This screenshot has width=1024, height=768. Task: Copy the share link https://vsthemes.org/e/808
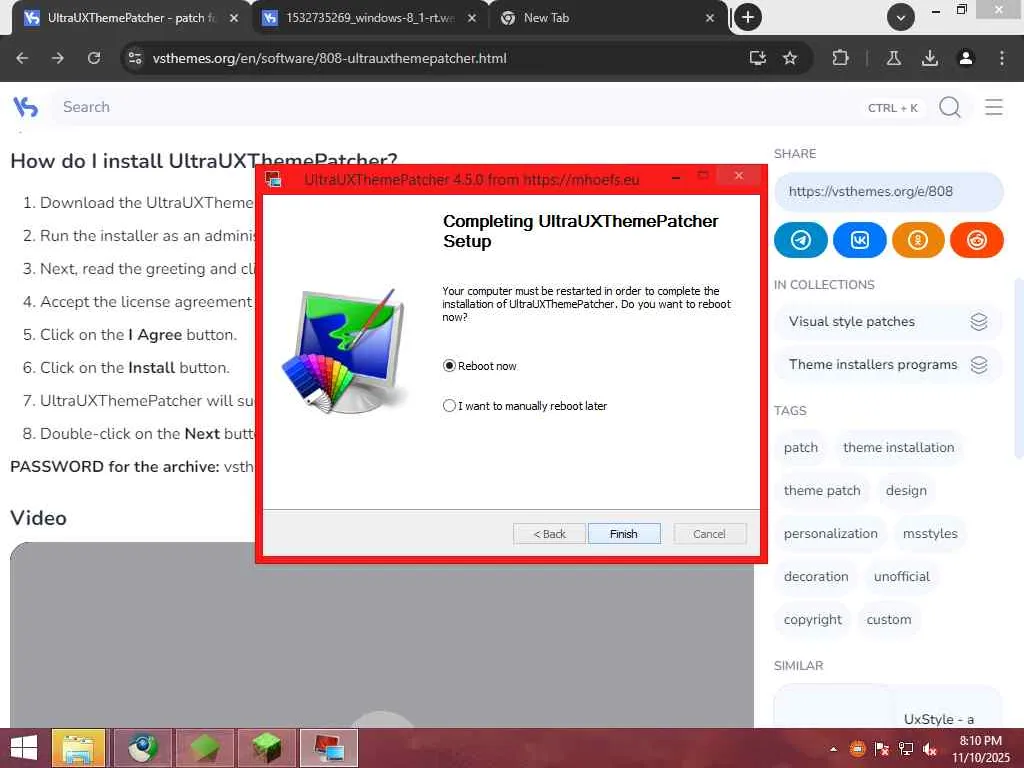point(888,191)
